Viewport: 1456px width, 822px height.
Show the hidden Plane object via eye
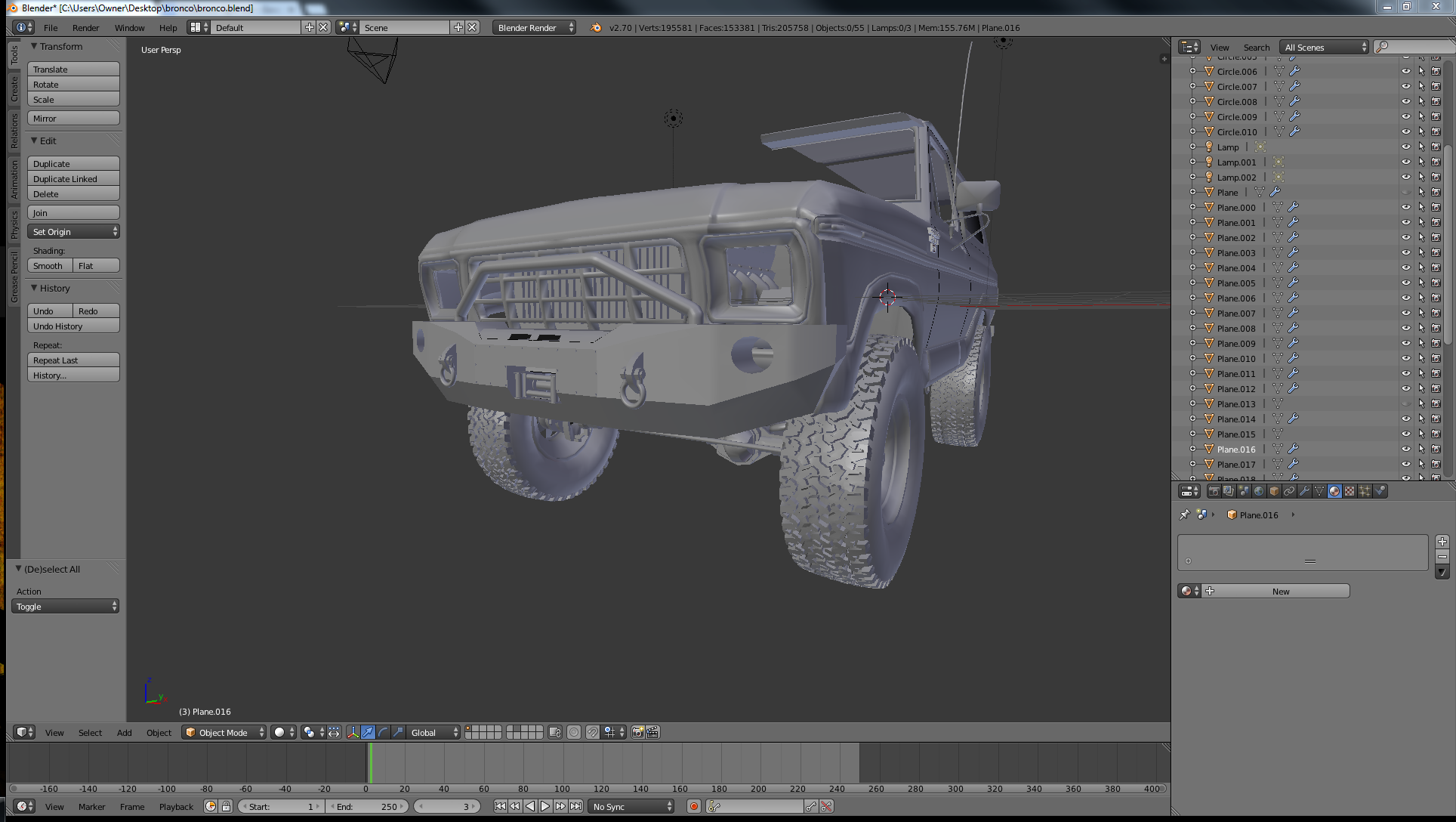click(1406, 192)
